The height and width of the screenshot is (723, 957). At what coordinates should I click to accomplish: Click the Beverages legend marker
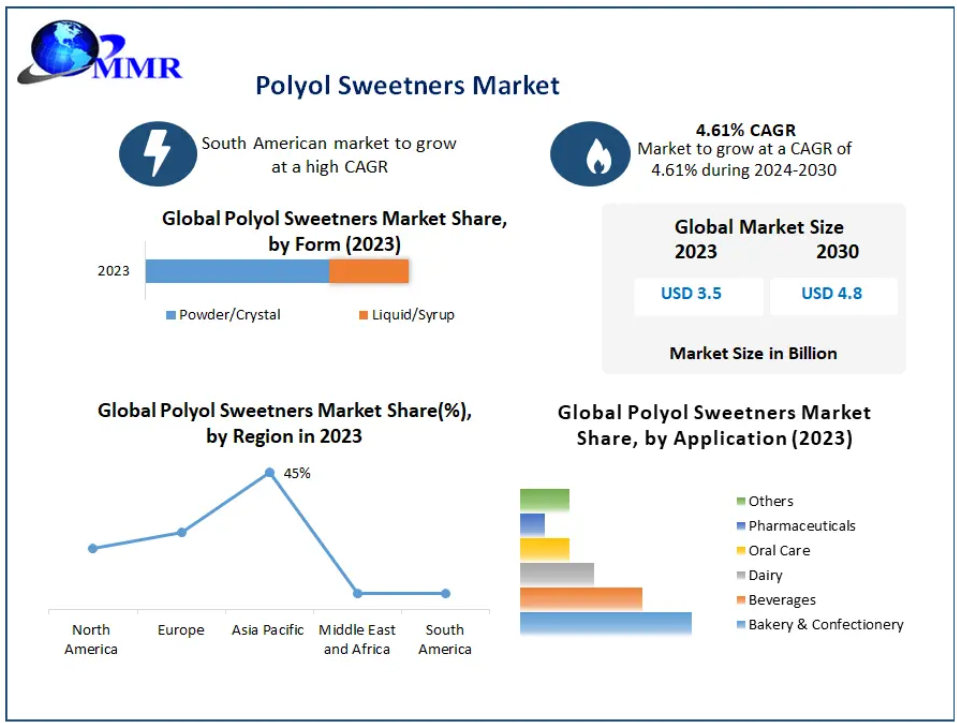[x=740, y=600]
